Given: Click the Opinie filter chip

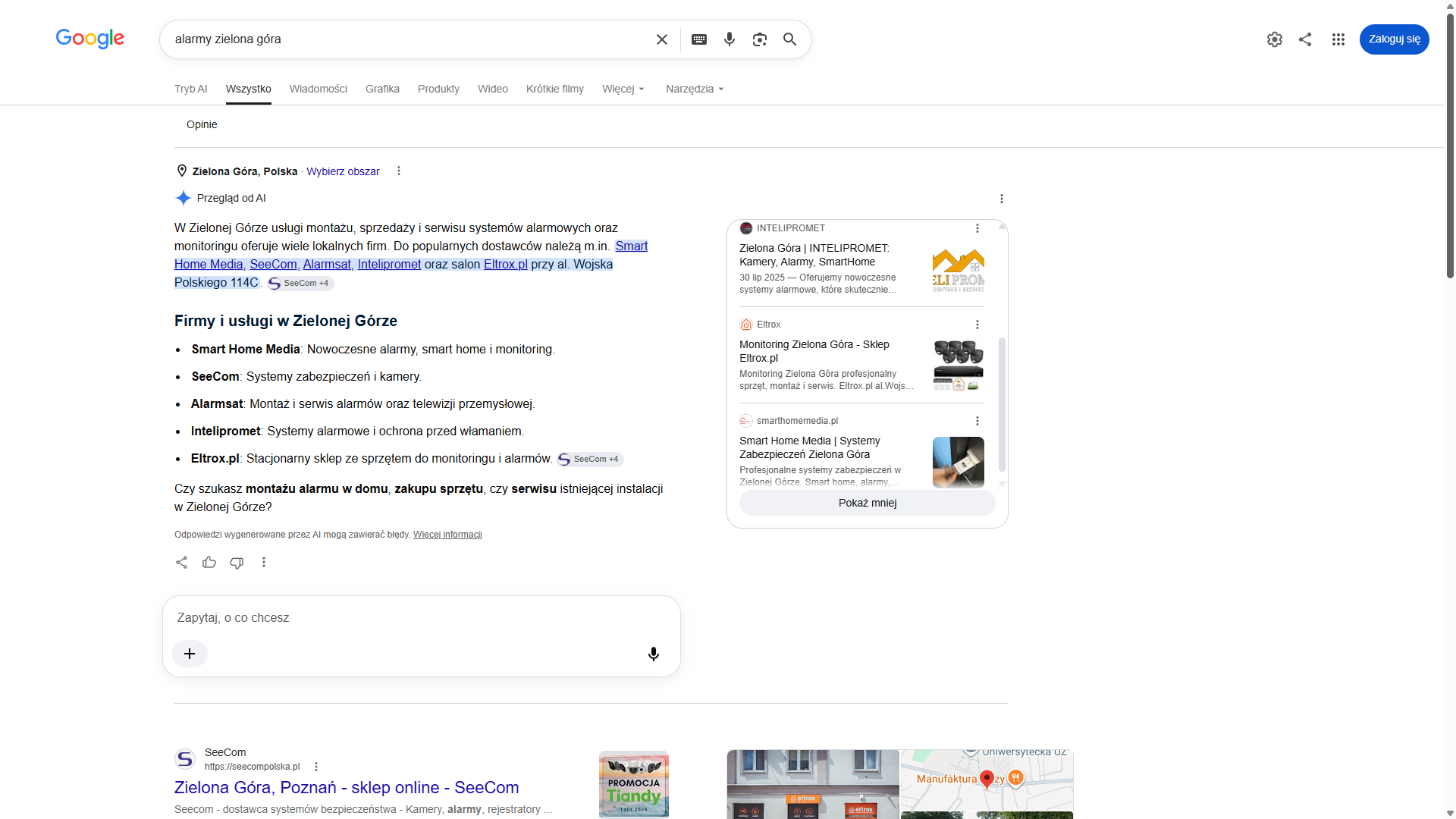Looking at the screenshot, I should pyautogui.click(x=202, y=124).
